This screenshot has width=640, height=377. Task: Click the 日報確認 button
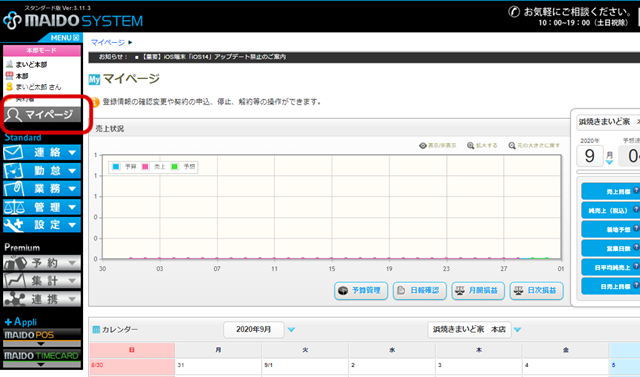420,291
